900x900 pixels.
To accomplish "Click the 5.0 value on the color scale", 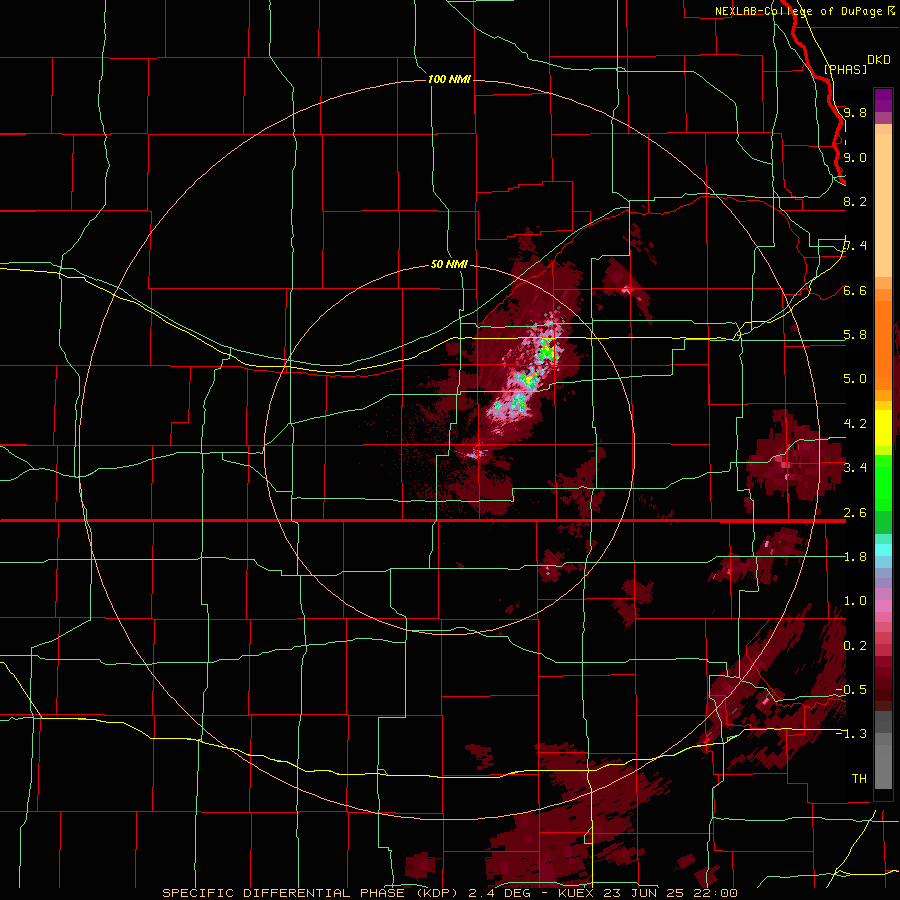I will click(x=855, y=379).
